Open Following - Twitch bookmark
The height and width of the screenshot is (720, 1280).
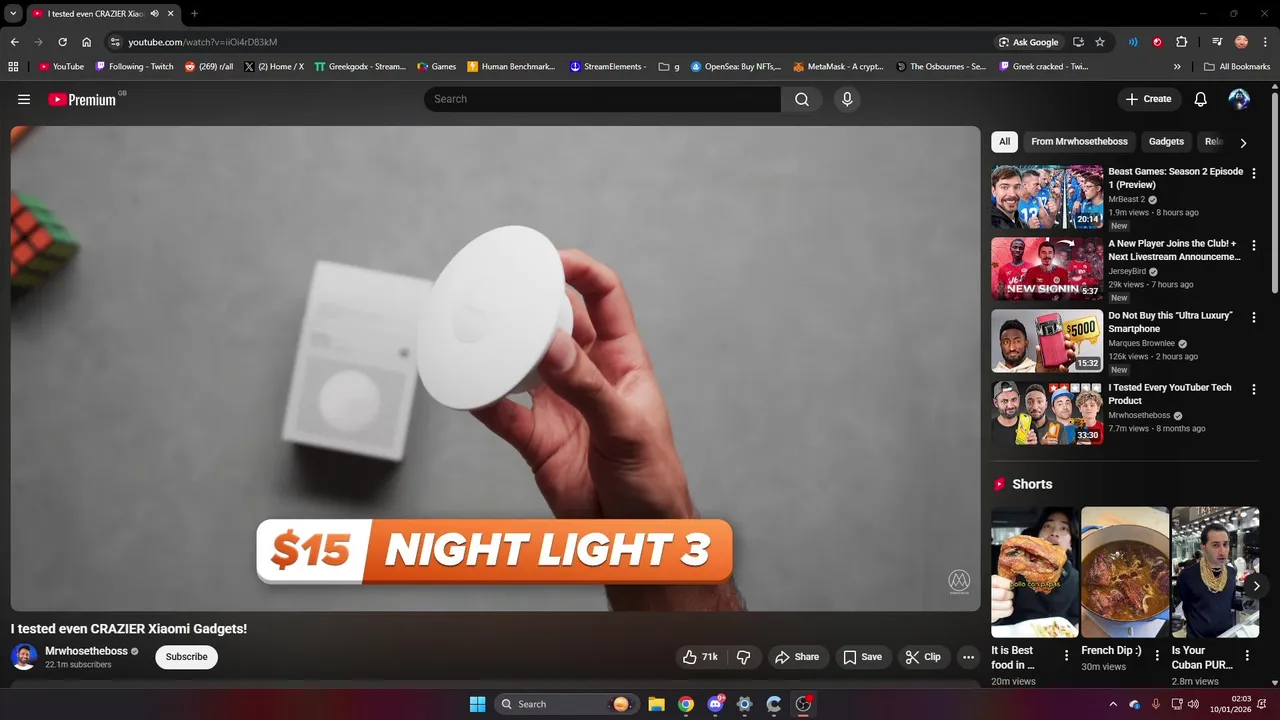point(134,67)
